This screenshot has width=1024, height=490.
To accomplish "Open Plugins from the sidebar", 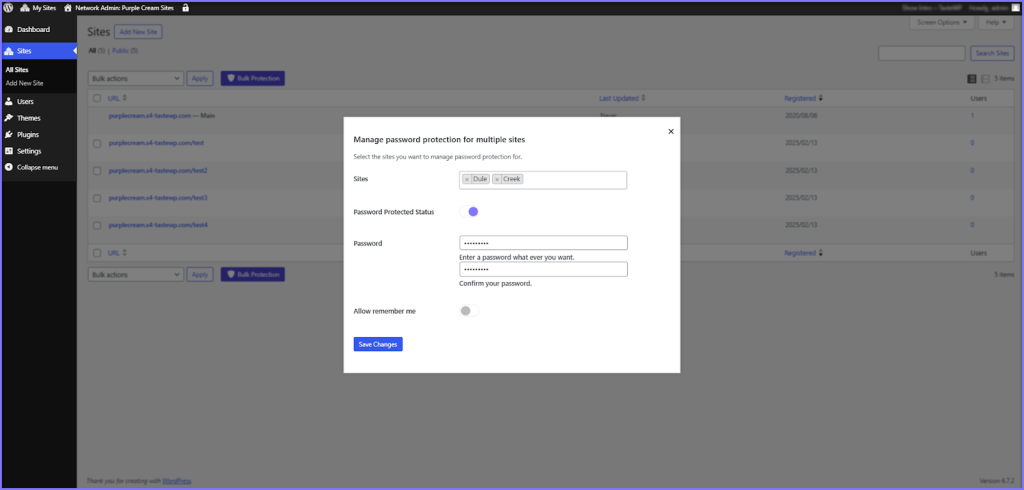I will click(28, 134).
